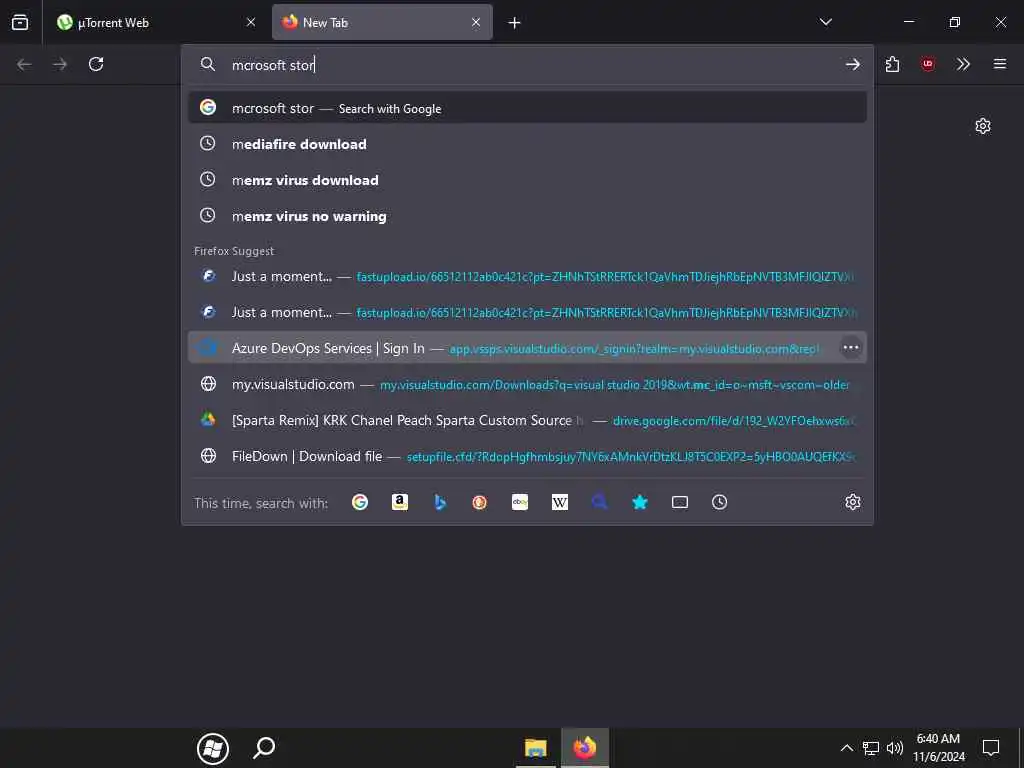Search this time with eBay icon
This screenshot has height=768, width=1024.
[x=520, y=502]
